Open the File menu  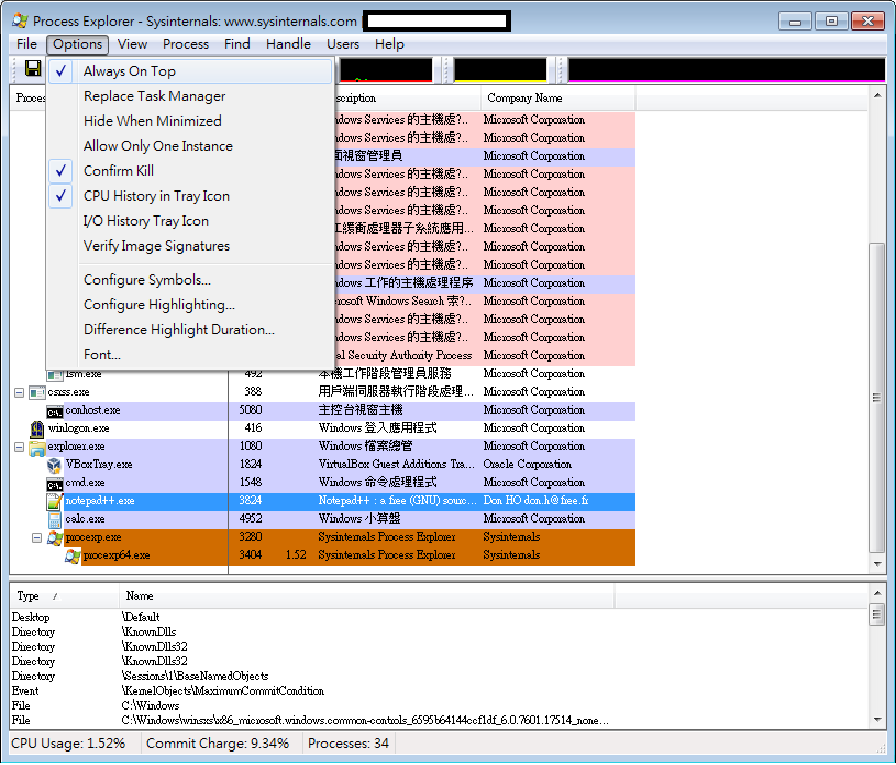click(x=27, y=45)
